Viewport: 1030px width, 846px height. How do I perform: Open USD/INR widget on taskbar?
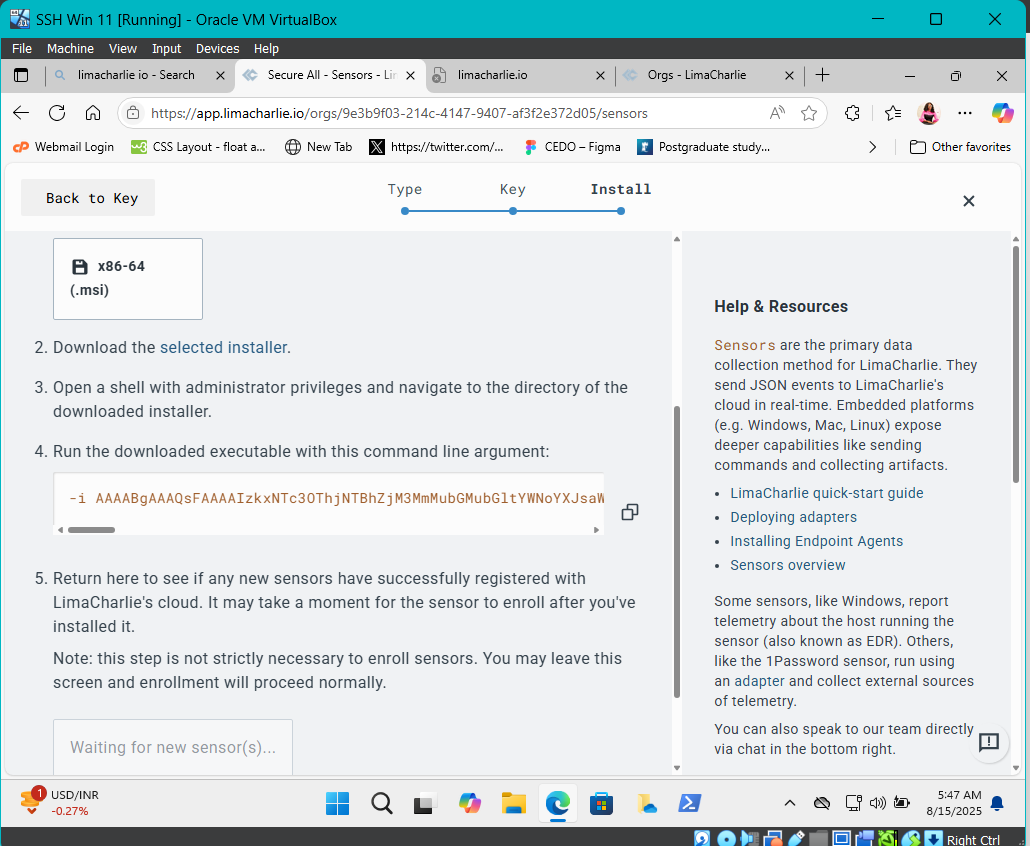pos(60,803)
